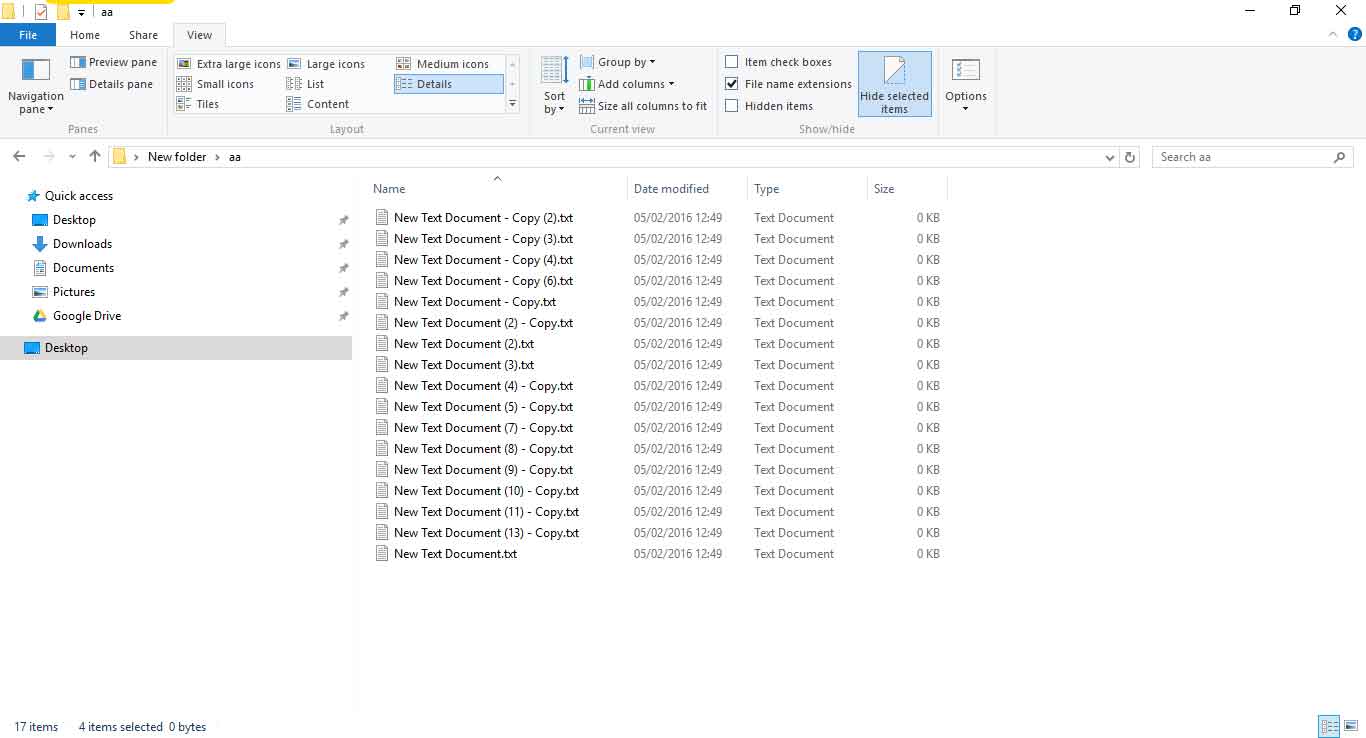Click the aa segment in address bar

[235, 157]
